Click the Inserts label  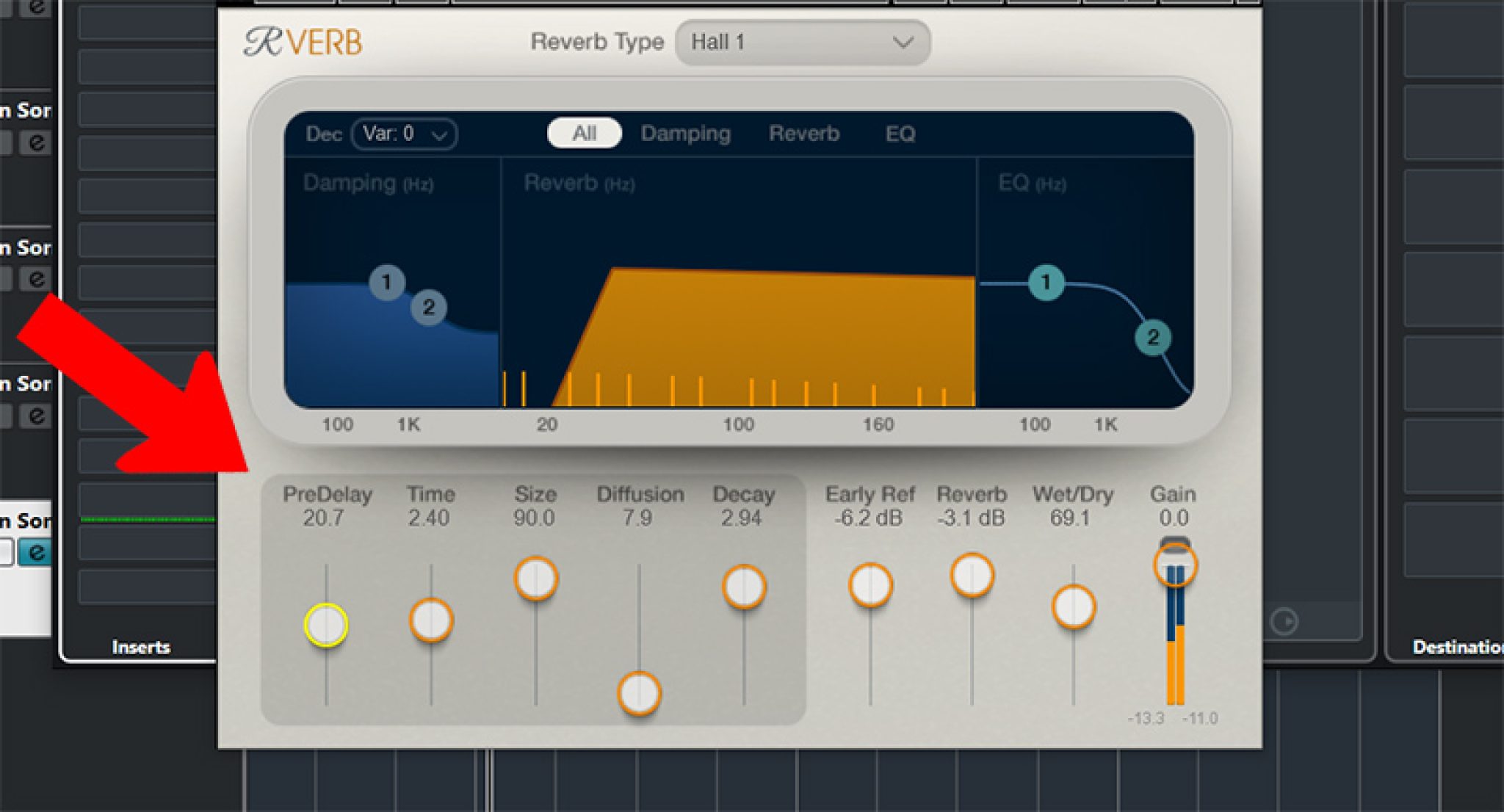pos(140,647)
